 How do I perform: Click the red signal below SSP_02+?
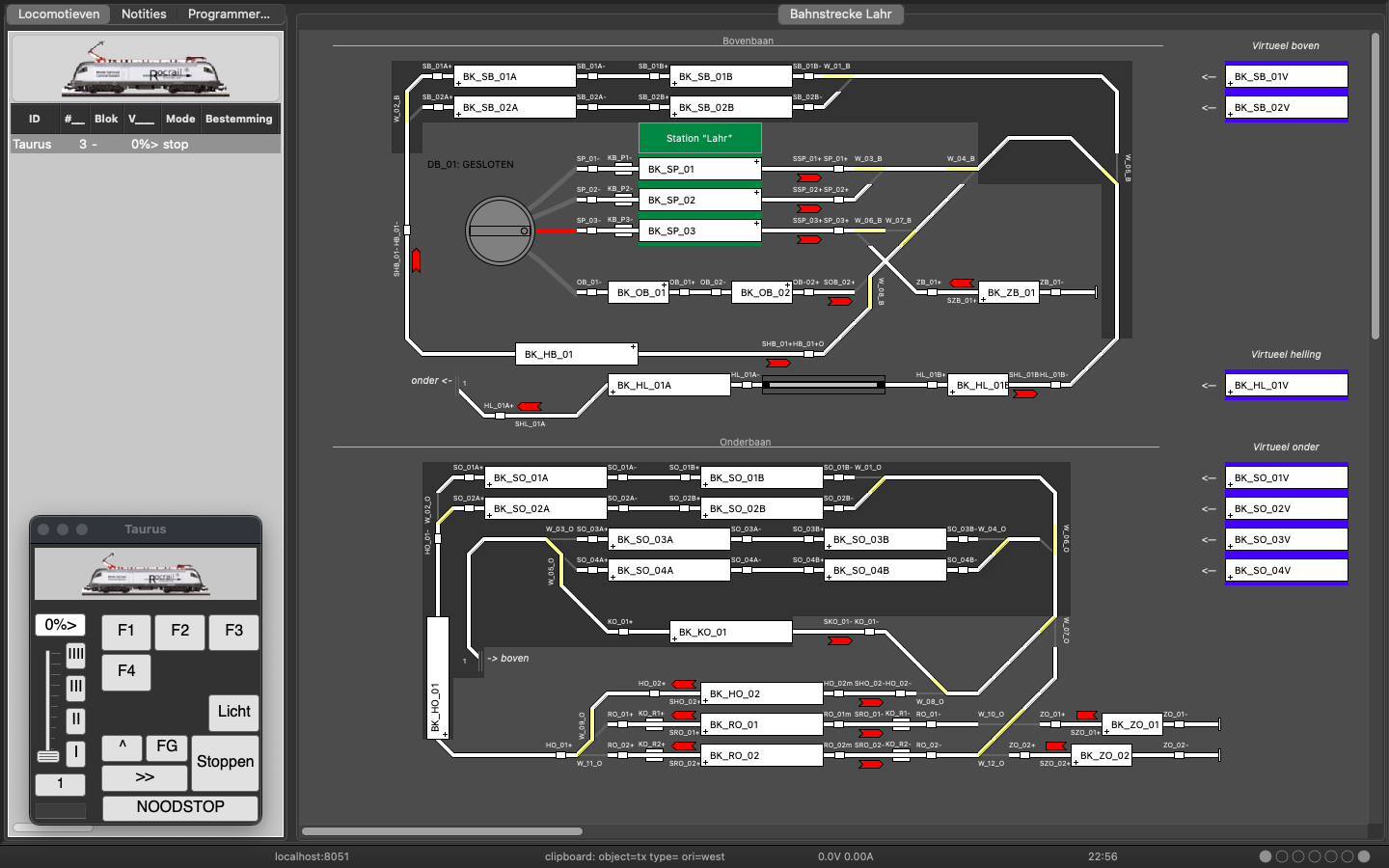(x=808, y=208)
